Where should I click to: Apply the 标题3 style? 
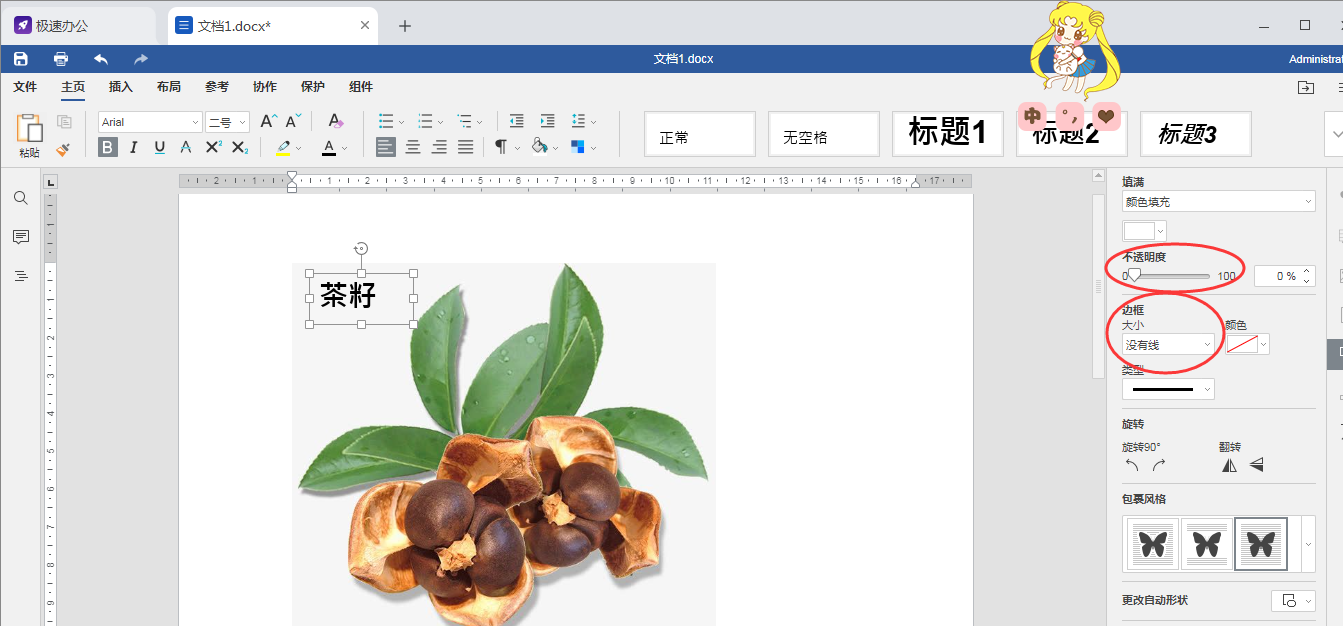click(1196, 134)
